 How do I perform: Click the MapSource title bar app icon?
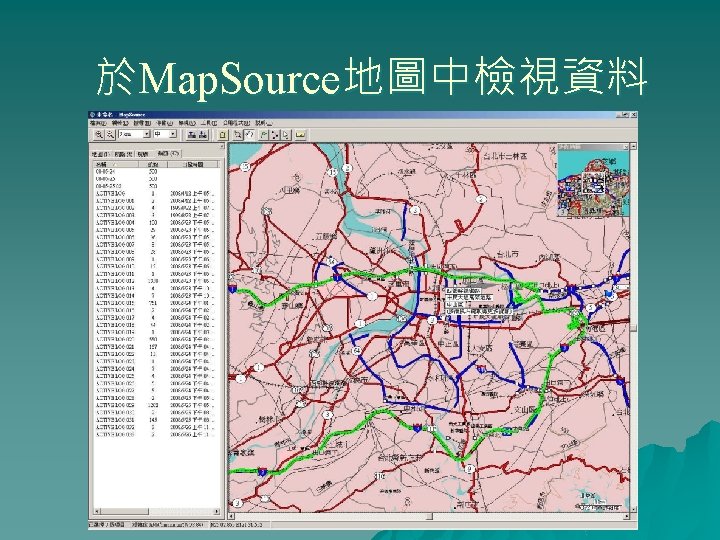coord(92,114)
